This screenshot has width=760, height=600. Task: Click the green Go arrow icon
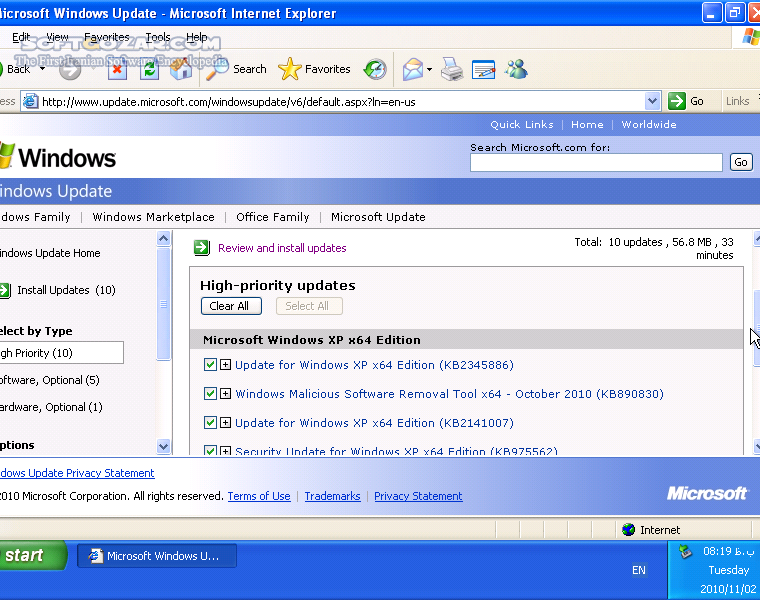click(677, 101)
